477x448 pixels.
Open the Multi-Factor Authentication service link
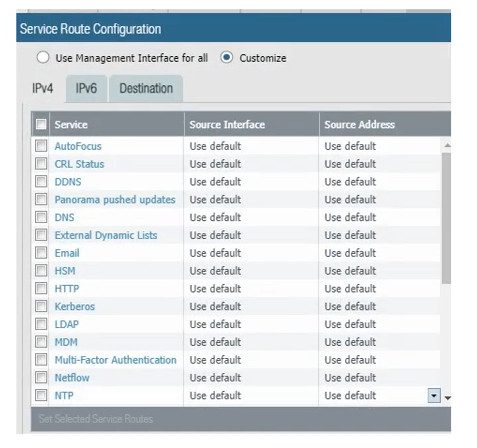coord(116,360)
